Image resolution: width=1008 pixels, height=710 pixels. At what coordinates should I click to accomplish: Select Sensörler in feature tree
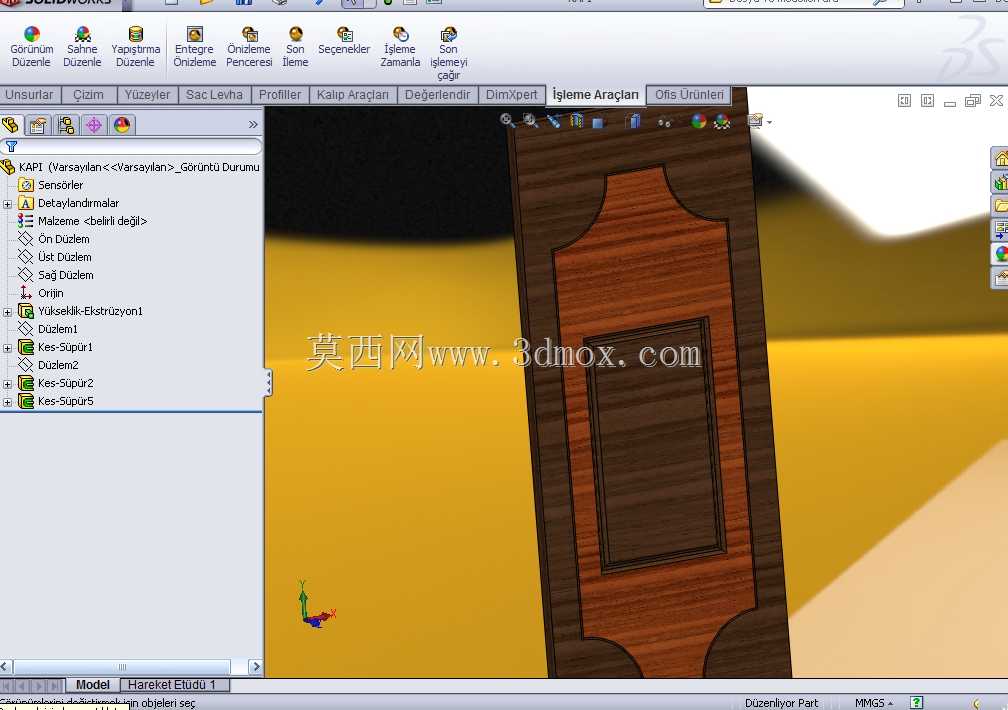60,185
